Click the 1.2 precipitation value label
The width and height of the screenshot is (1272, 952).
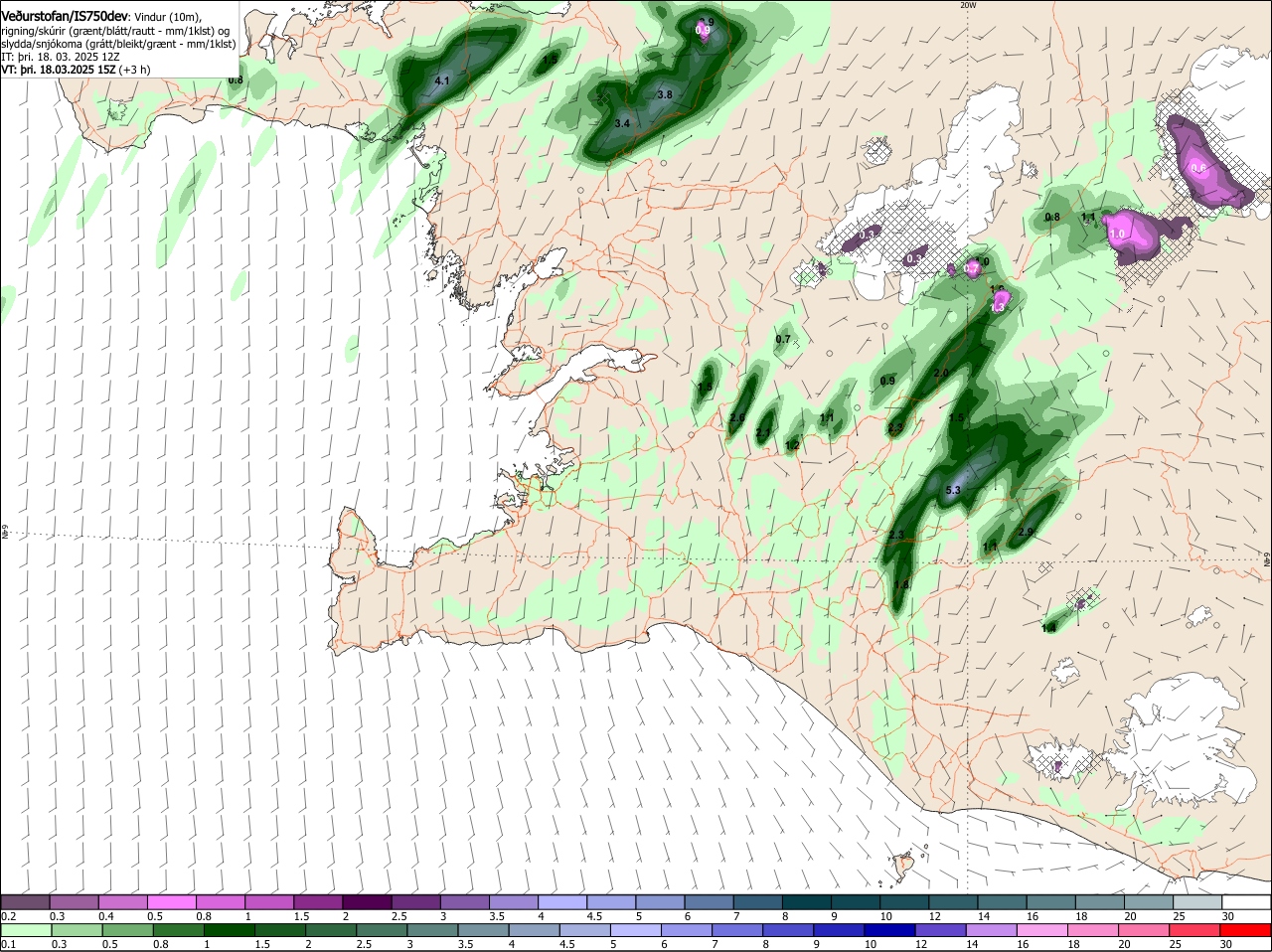tap(792, 445)
